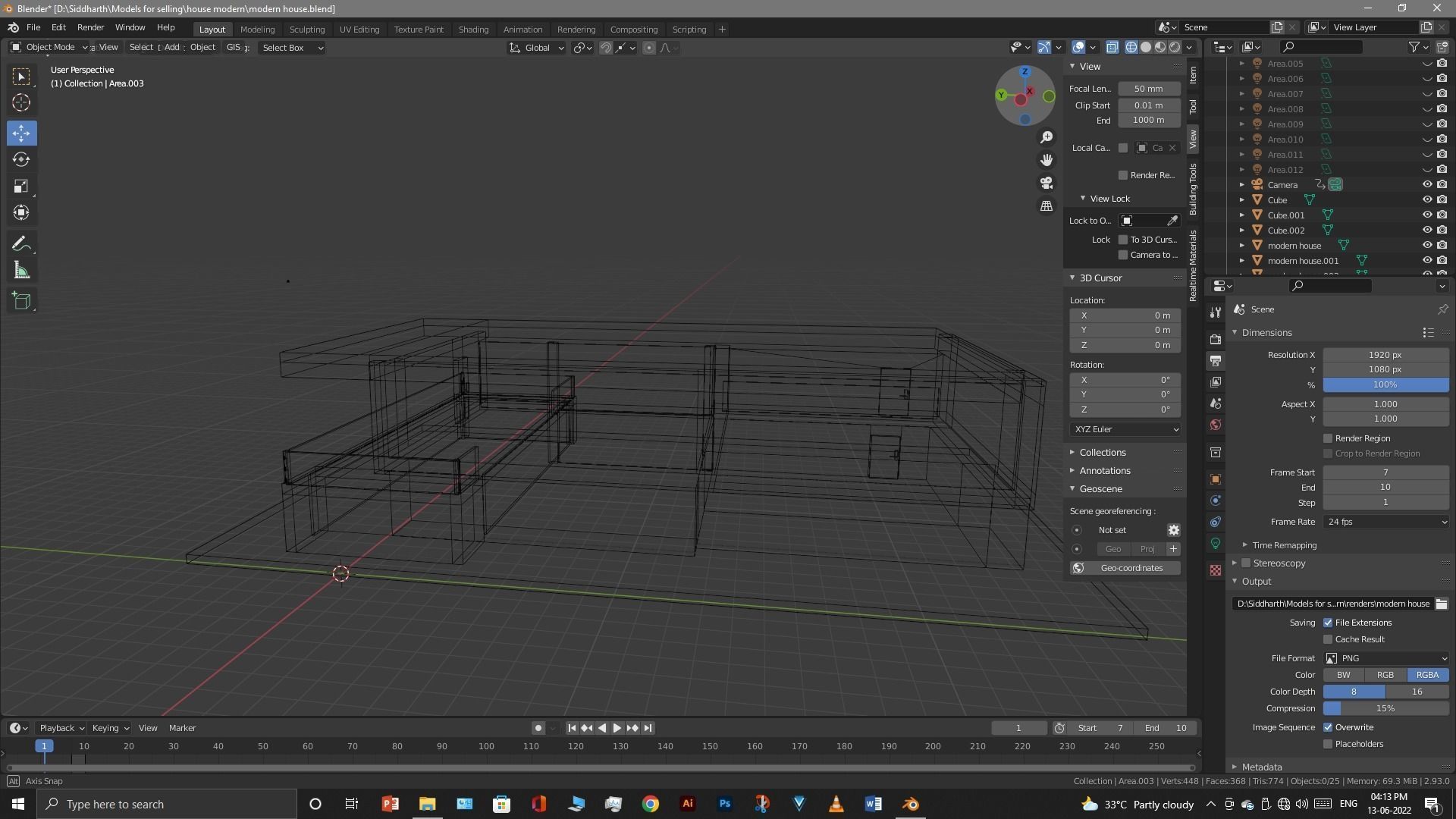Switch to the Modeling workspace tab
The height and width of the screenshot is (819, 1456).
pos(257,30)
